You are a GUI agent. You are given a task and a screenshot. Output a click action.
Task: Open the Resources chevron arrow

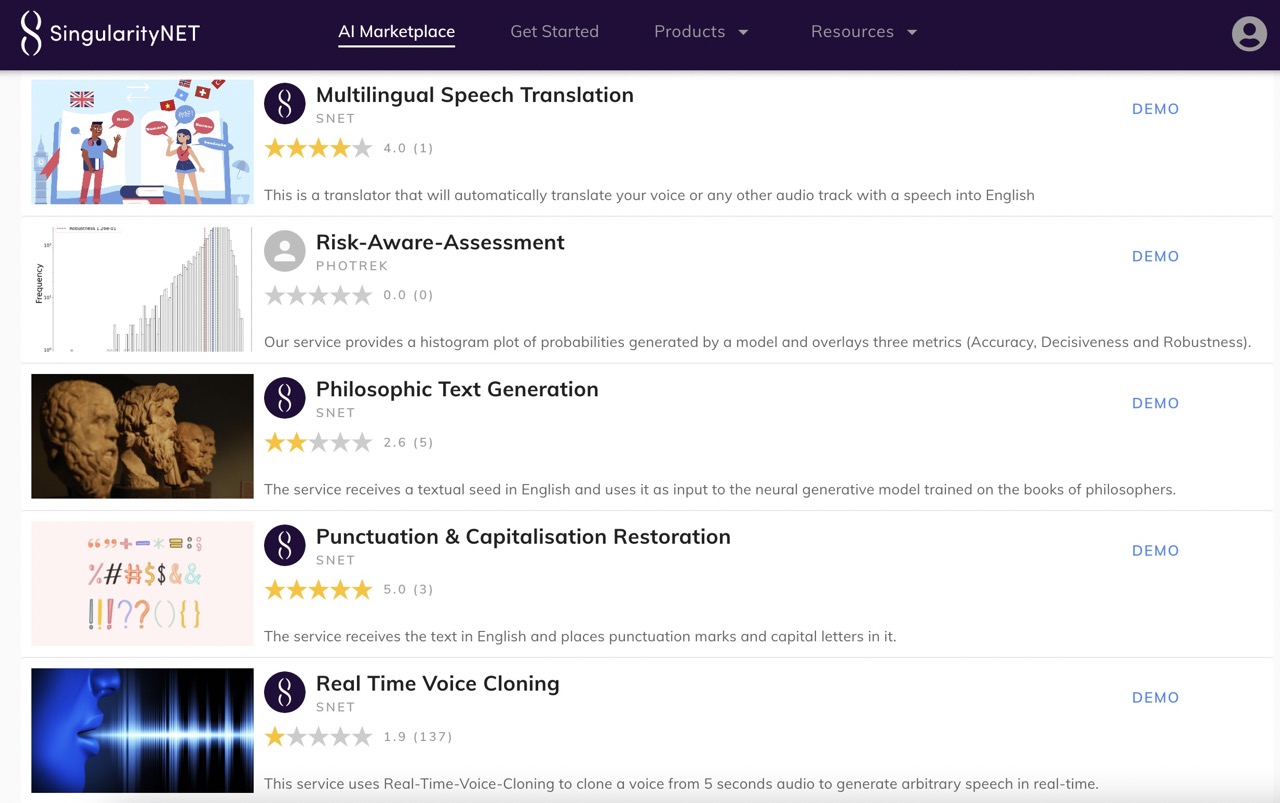911,31
